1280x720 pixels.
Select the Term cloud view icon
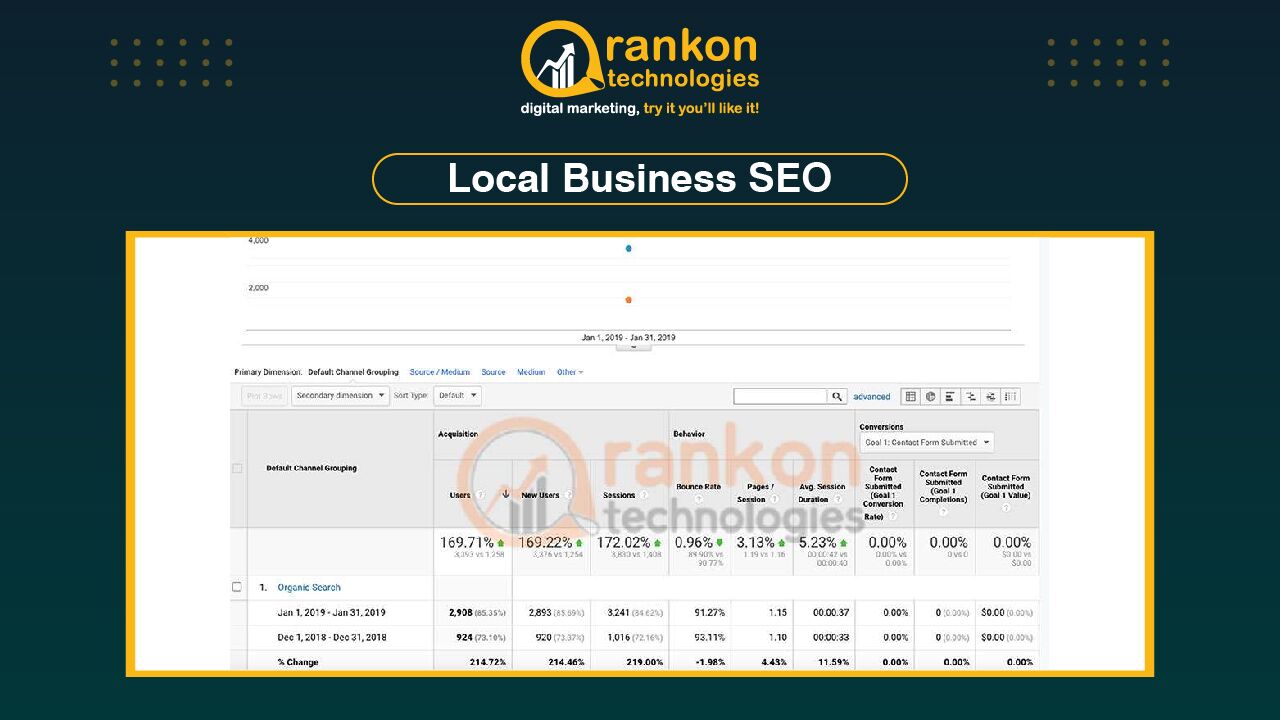pyautogui.click(x=990, y=396)
